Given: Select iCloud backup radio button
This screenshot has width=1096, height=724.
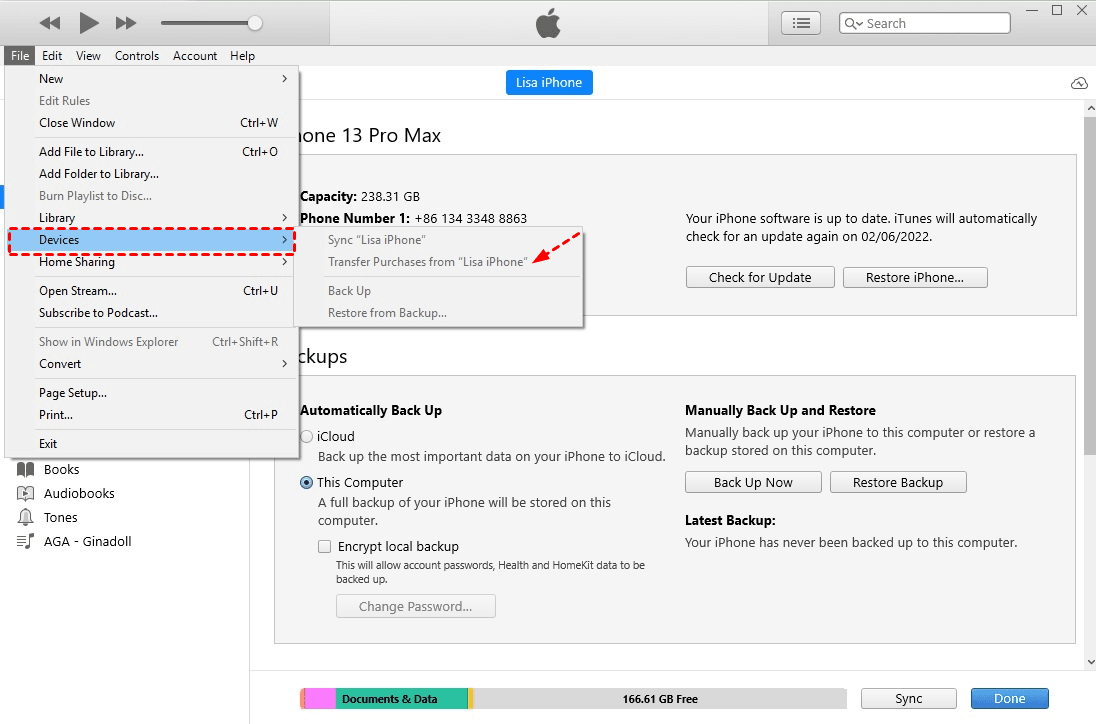Looking at the screenshot, I should click(306, 437).
